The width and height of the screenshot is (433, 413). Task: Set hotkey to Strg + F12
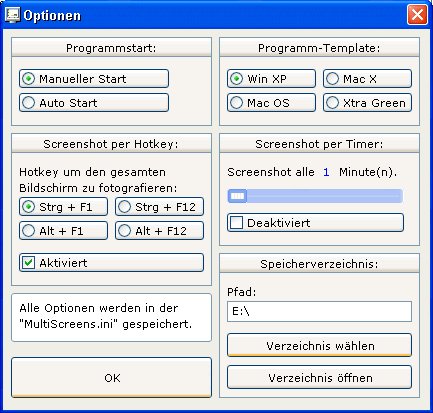(x=159, y=207)
